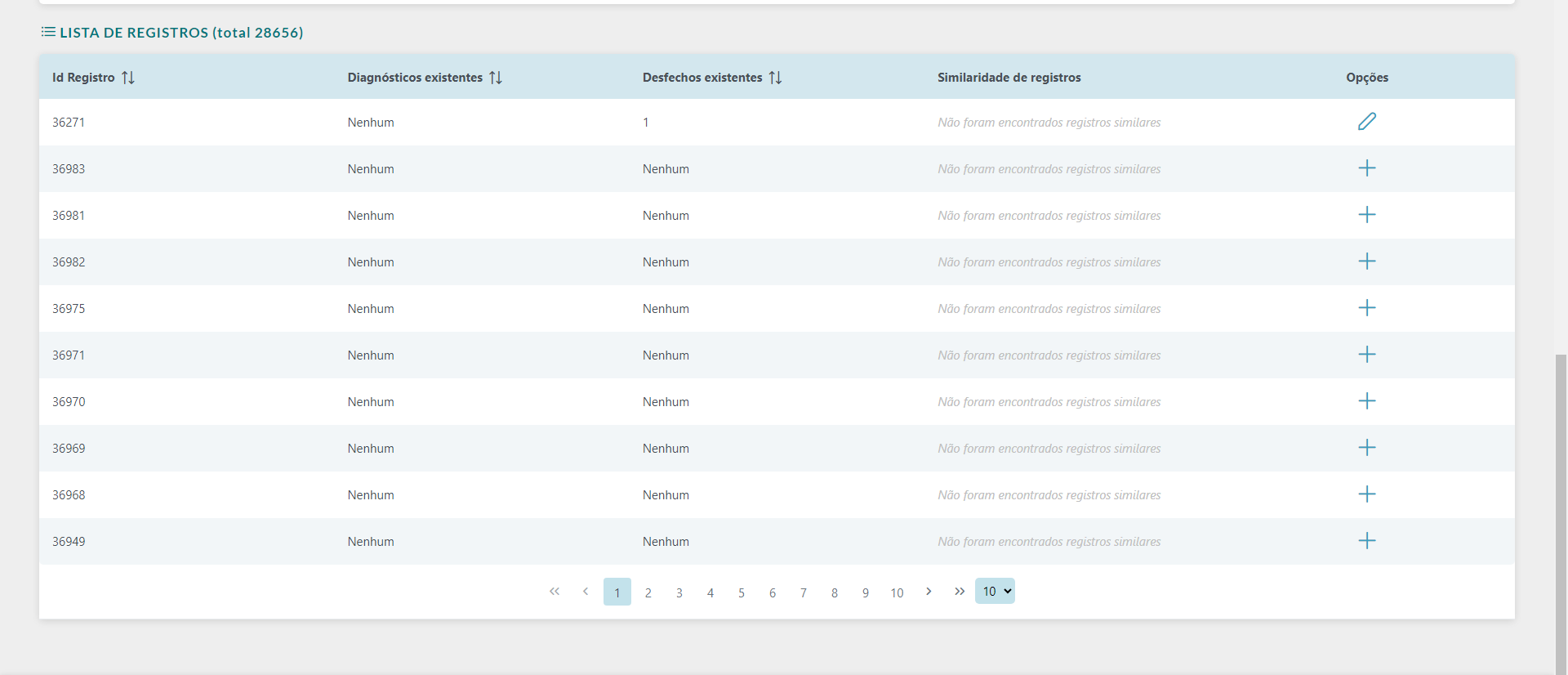Add entry for record 36949 plus icon
This screenshot has width=1568, height=675.
click(1367, 541)
